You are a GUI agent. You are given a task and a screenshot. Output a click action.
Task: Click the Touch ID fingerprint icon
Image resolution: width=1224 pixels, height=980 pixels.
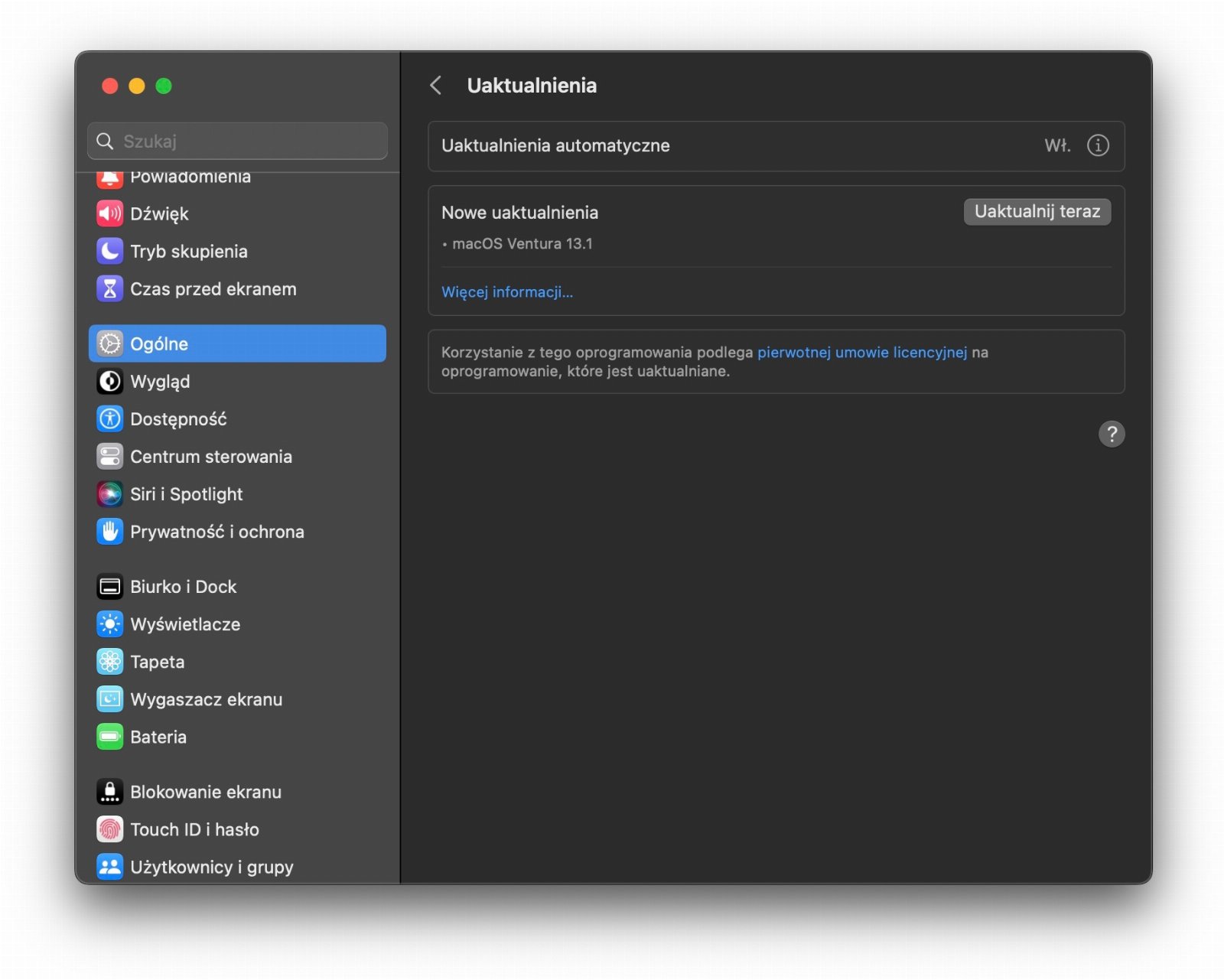coord(109,829)
